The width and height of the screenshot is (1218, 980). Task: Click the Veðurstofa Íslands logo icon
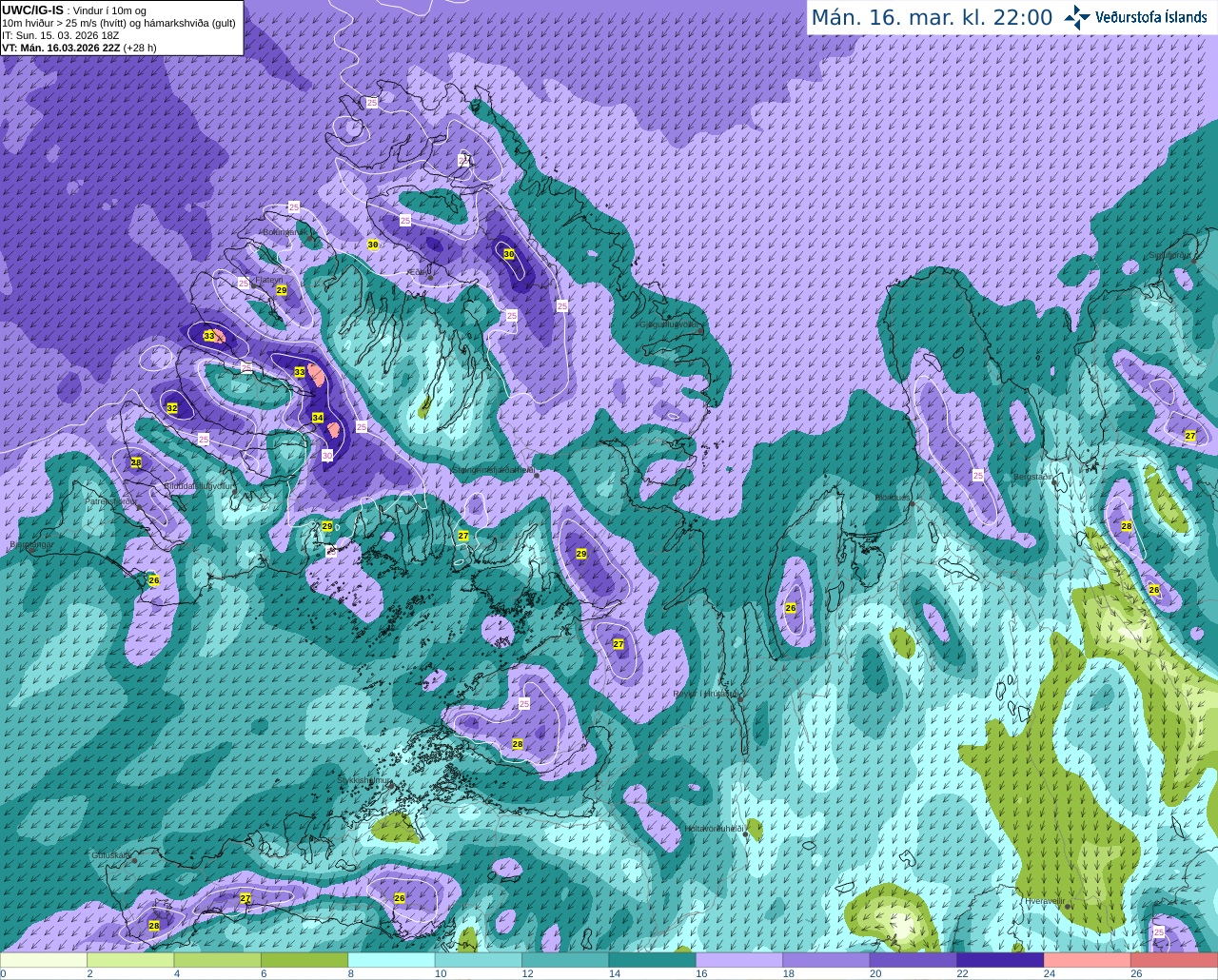coord(1077,17)
